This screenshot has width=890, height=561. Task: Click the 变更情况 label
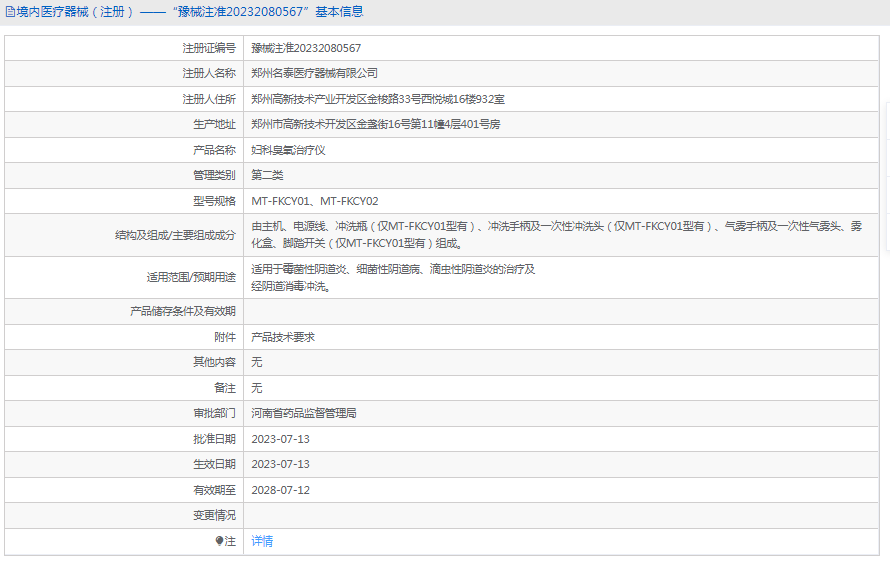[215, 516]
